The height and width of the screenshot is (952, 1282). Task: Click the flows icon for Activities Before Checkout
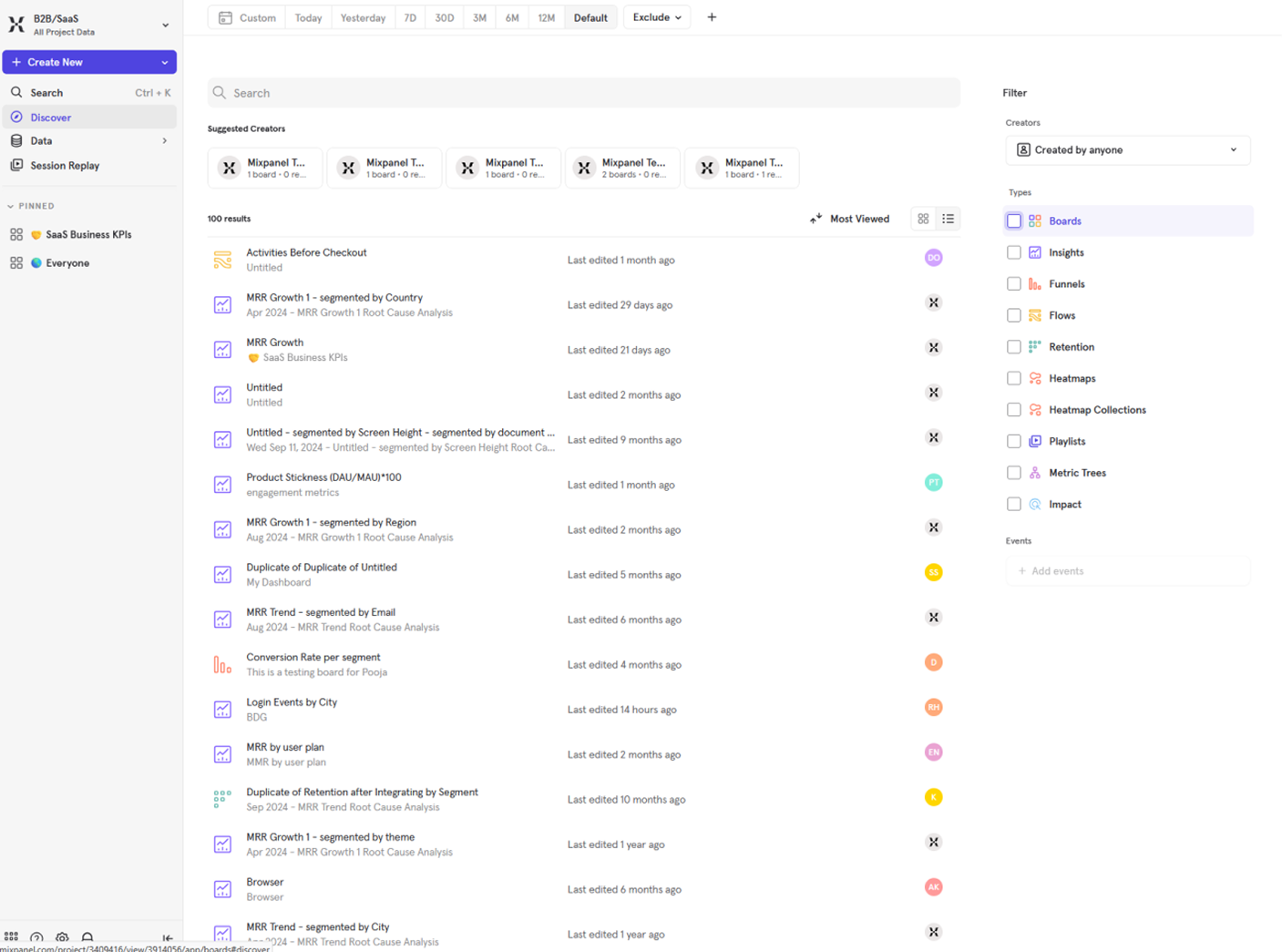coord(222,260)
